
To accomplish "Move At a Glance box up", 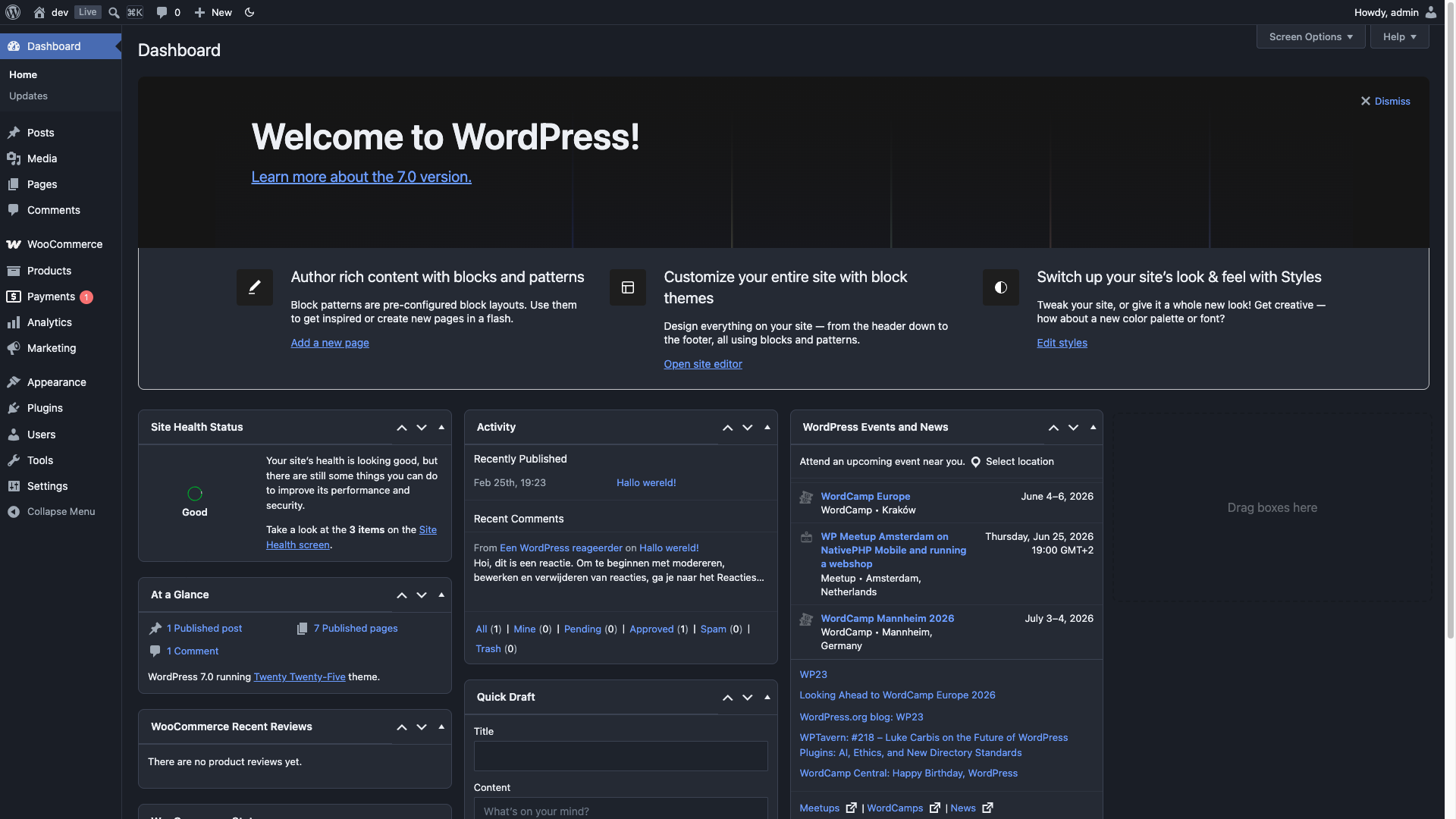I will tap(402, 595).
